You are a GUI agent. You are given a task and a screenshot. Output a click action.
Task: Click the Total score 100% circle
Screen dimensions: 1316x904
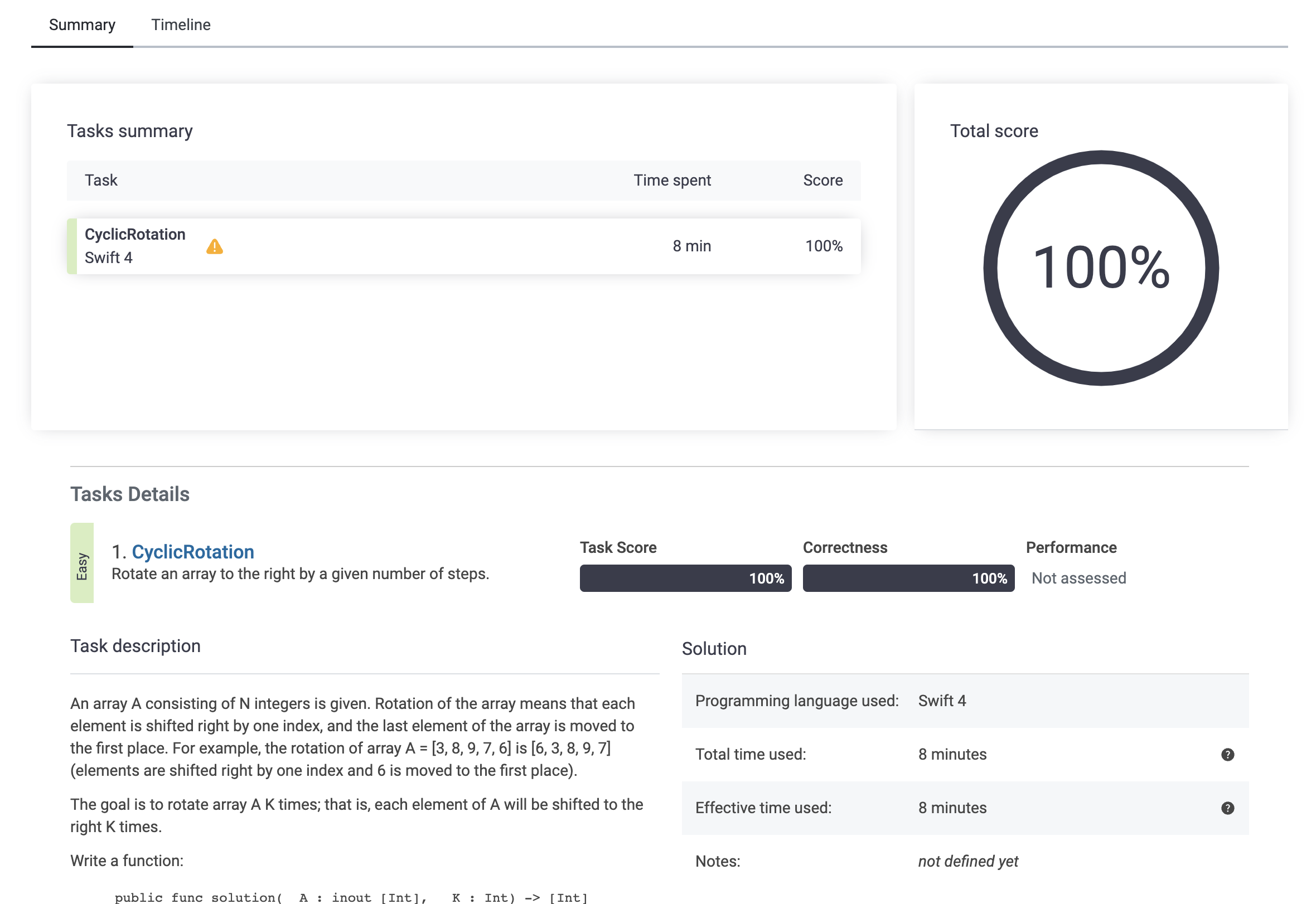pos(1100,268)
